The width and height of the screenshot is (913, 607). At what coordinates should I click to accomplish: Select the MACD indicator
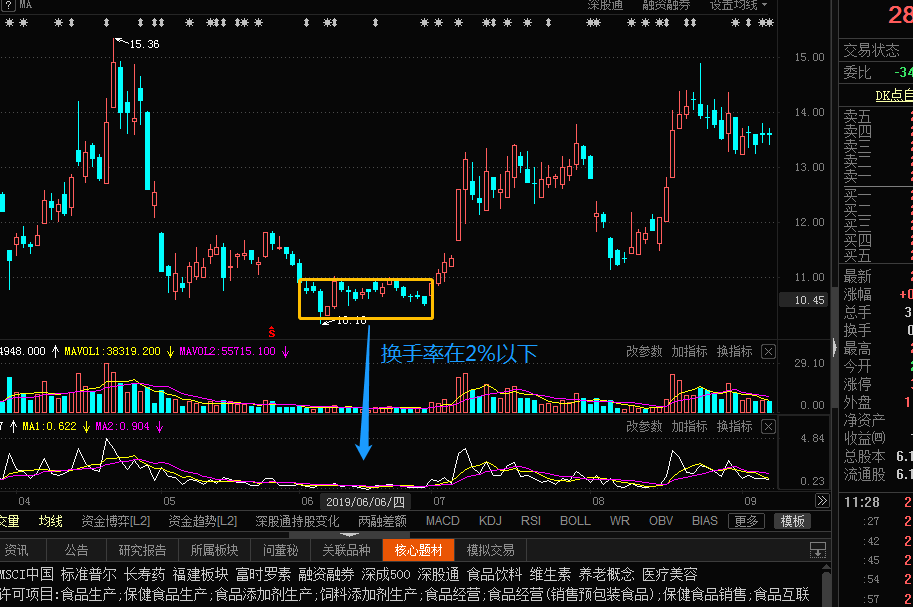click(x=441, y=520)
